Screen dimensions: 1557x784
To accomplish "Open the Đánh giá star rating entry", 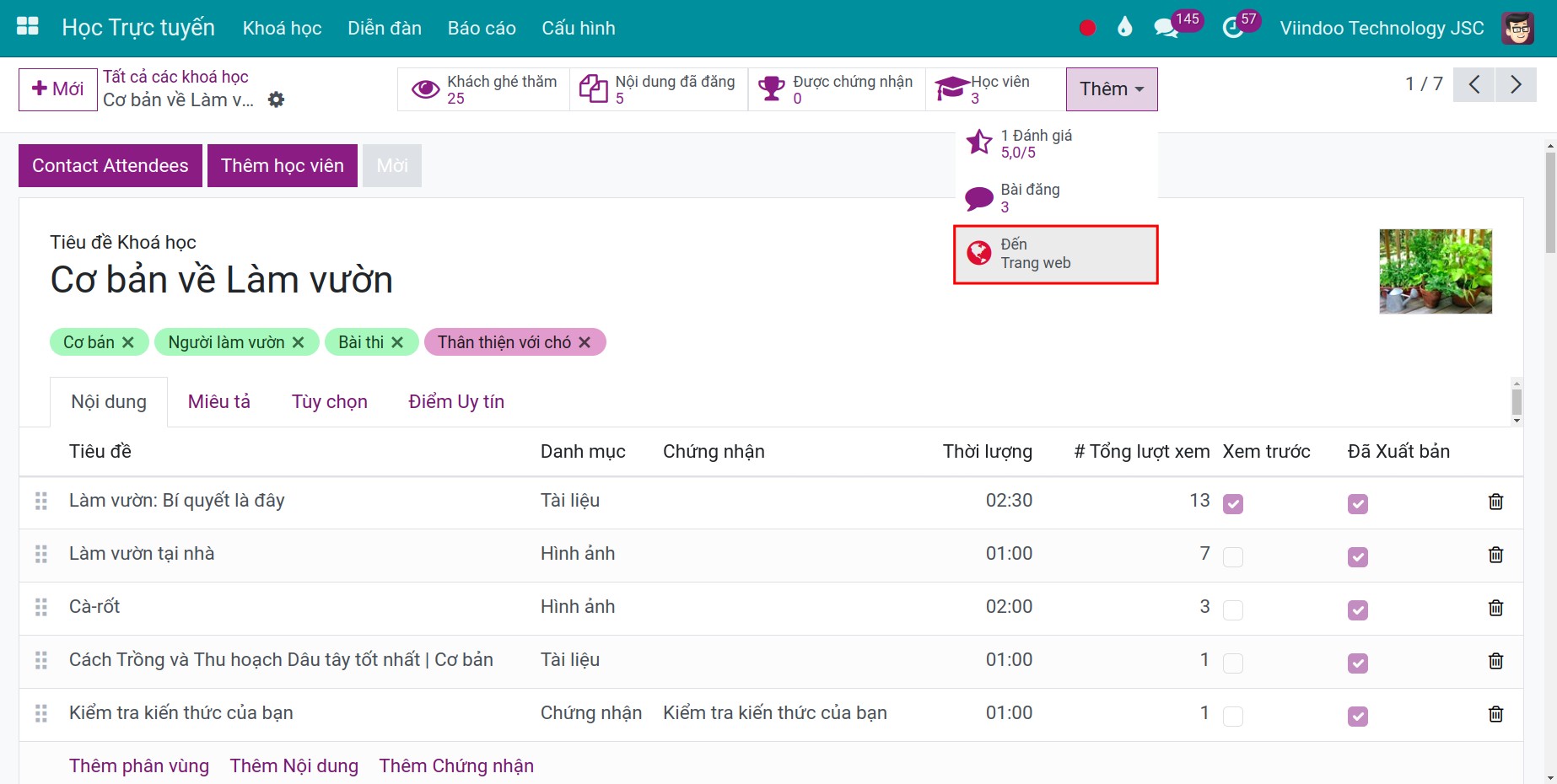I will tap(1056, 144).
